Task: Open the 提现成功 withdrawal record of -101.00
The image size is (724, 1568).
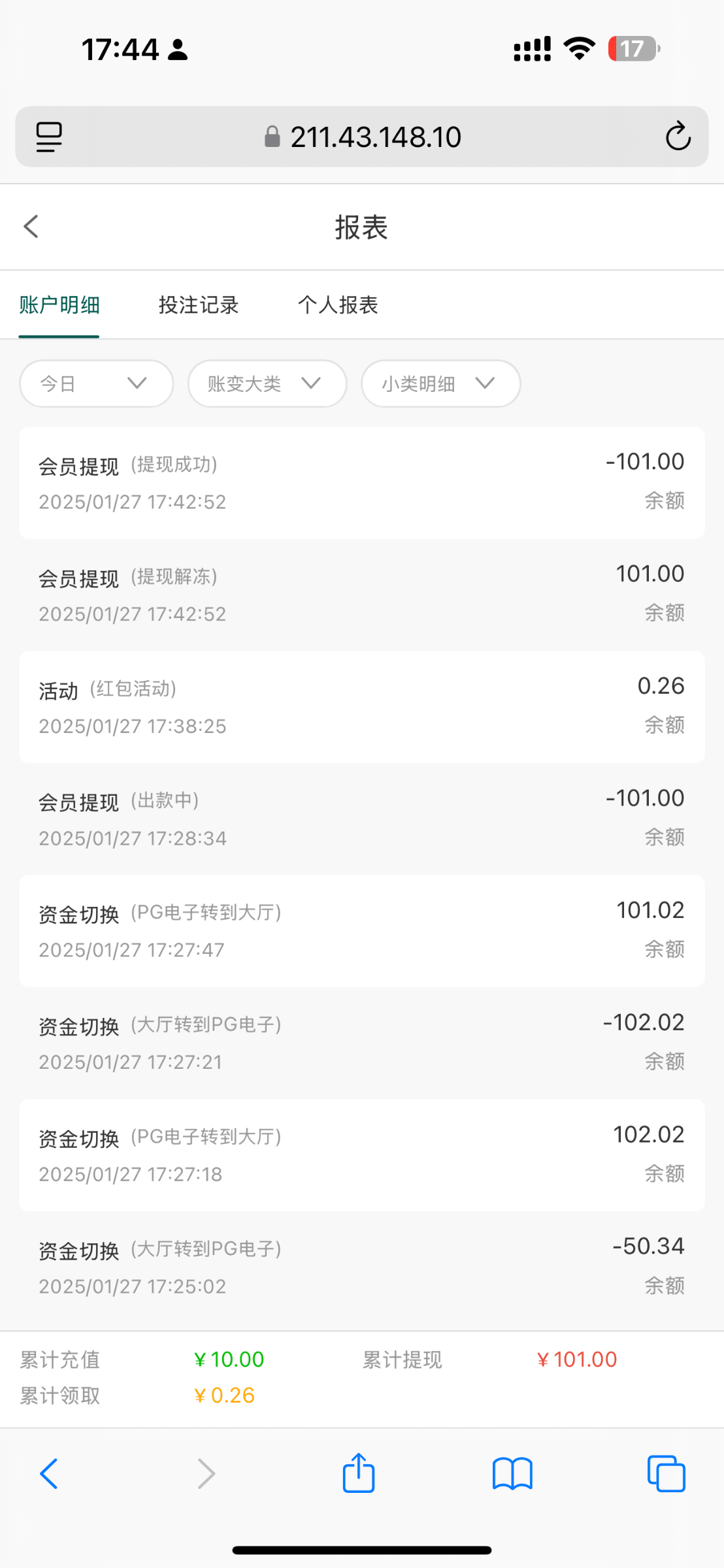Action: pyautogui.click(x=361, y=483)
